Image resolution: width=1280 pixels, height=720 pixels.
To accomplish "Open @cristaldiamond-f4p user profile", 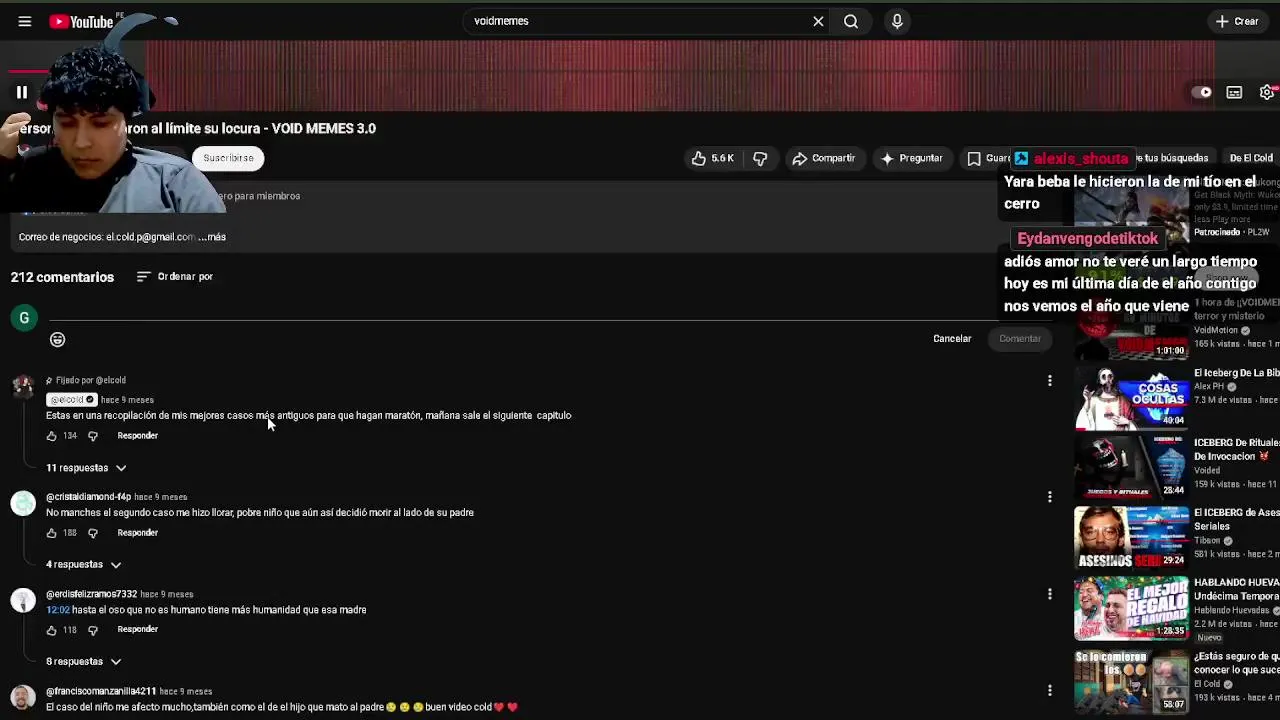I will pos(88,497).
